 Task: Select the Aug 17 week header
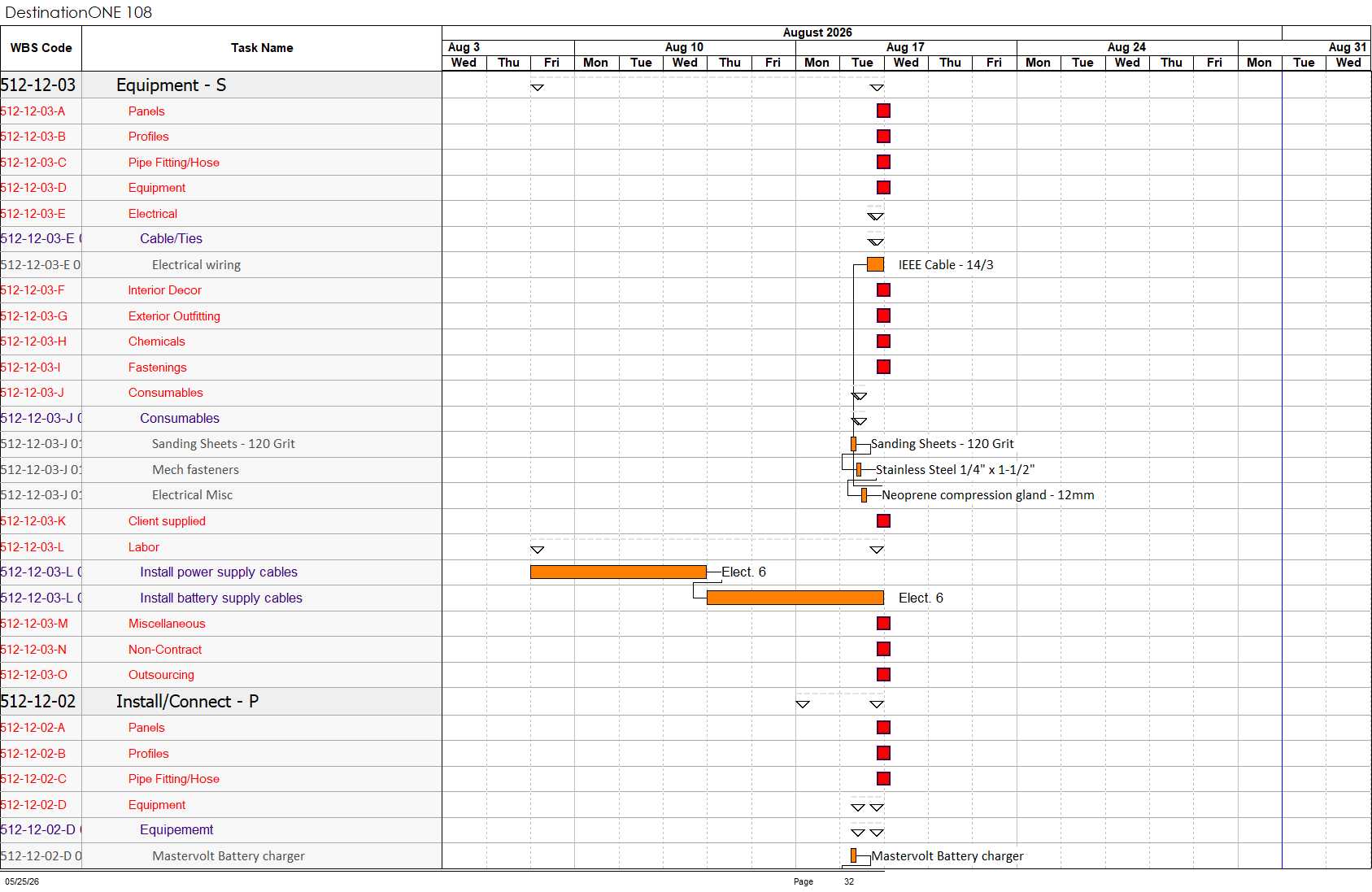905,47
